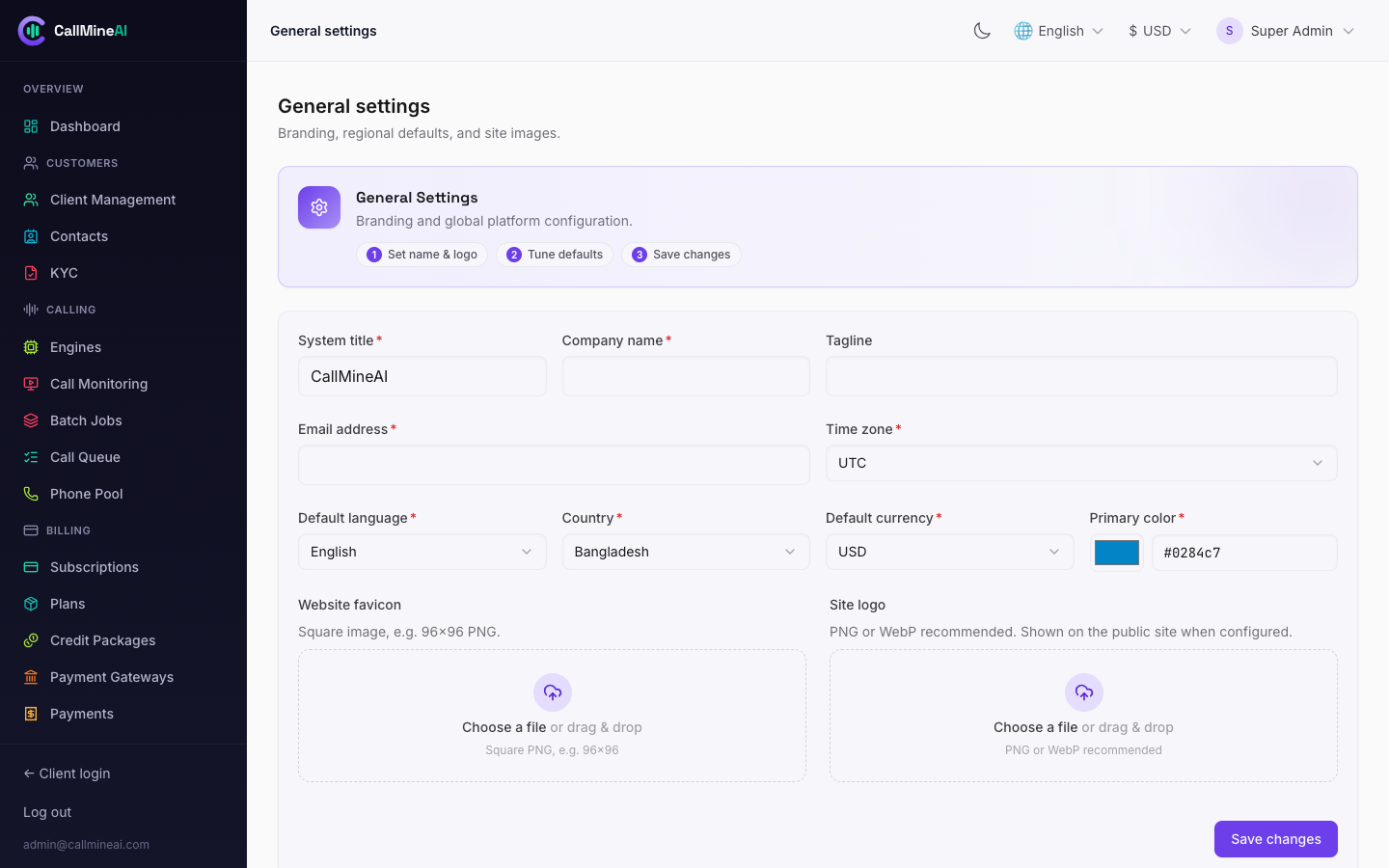This screenshot has height=868, width=1389.
Task: Click the General settings breadcrumb title
Action: [323, 31]
